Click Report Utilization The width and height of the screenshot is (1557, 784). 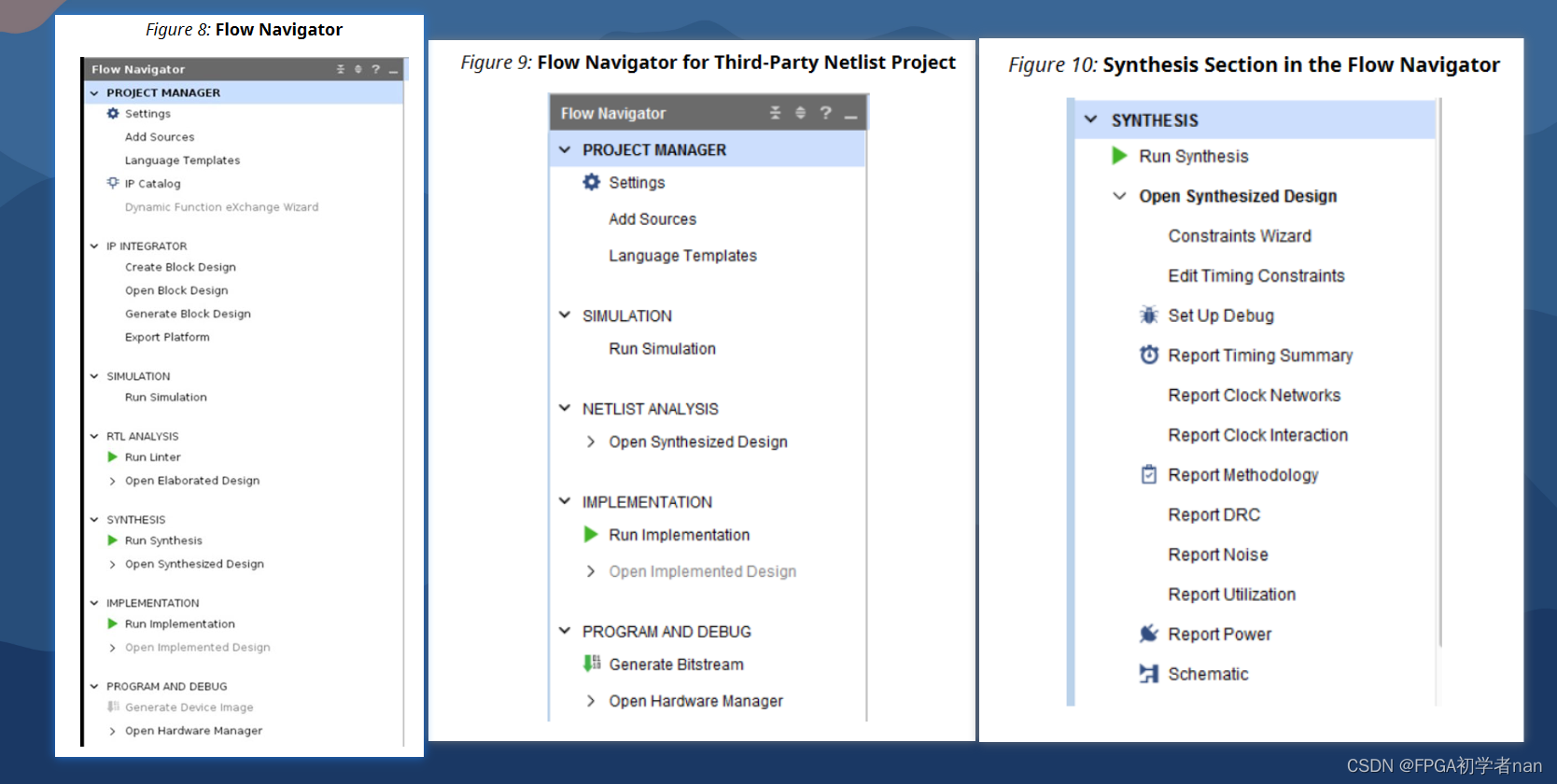[1231, 595]
